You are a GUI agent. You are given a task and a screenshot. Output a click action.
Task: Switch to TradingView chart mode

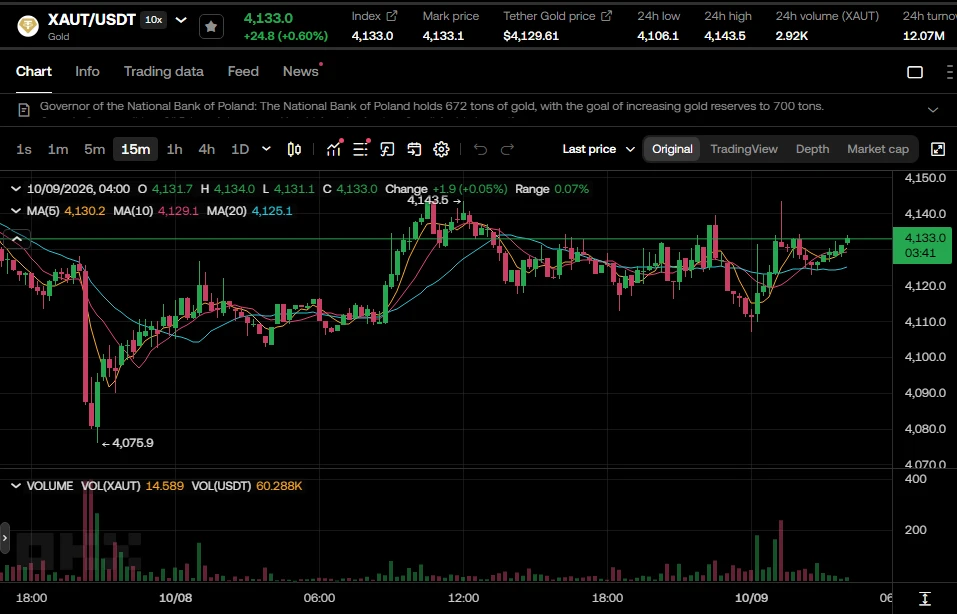(743, 149)
